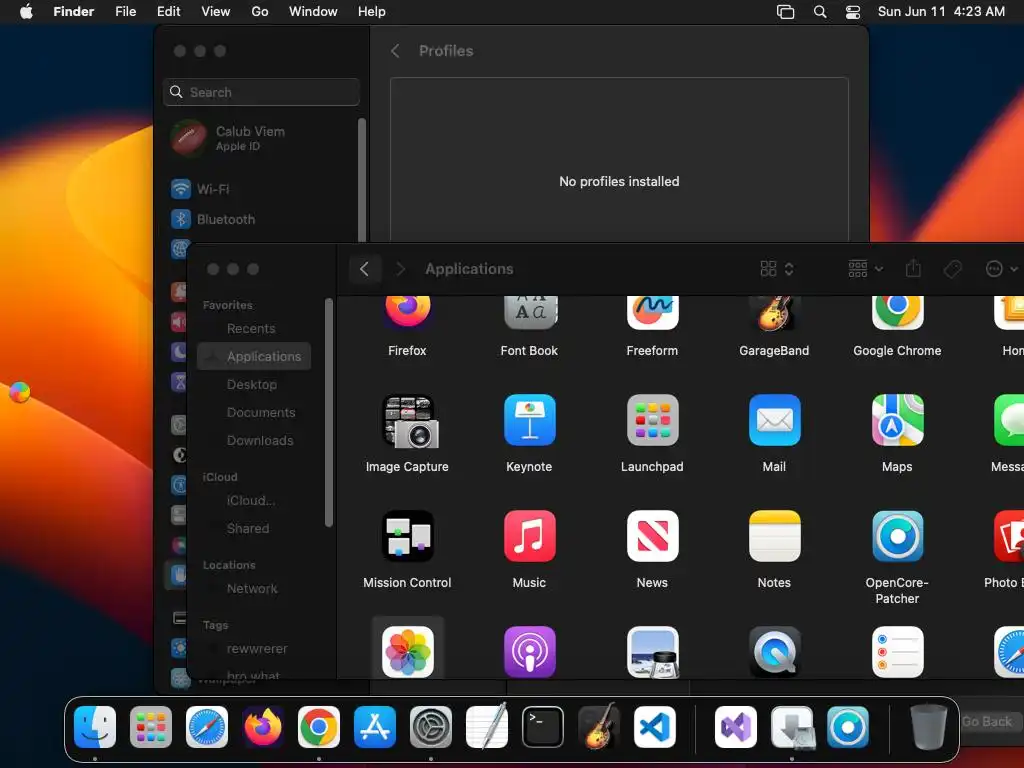Open the Window menu
Image resolution: width=1024 pixels, height=768 pixels.
point(313,11)
